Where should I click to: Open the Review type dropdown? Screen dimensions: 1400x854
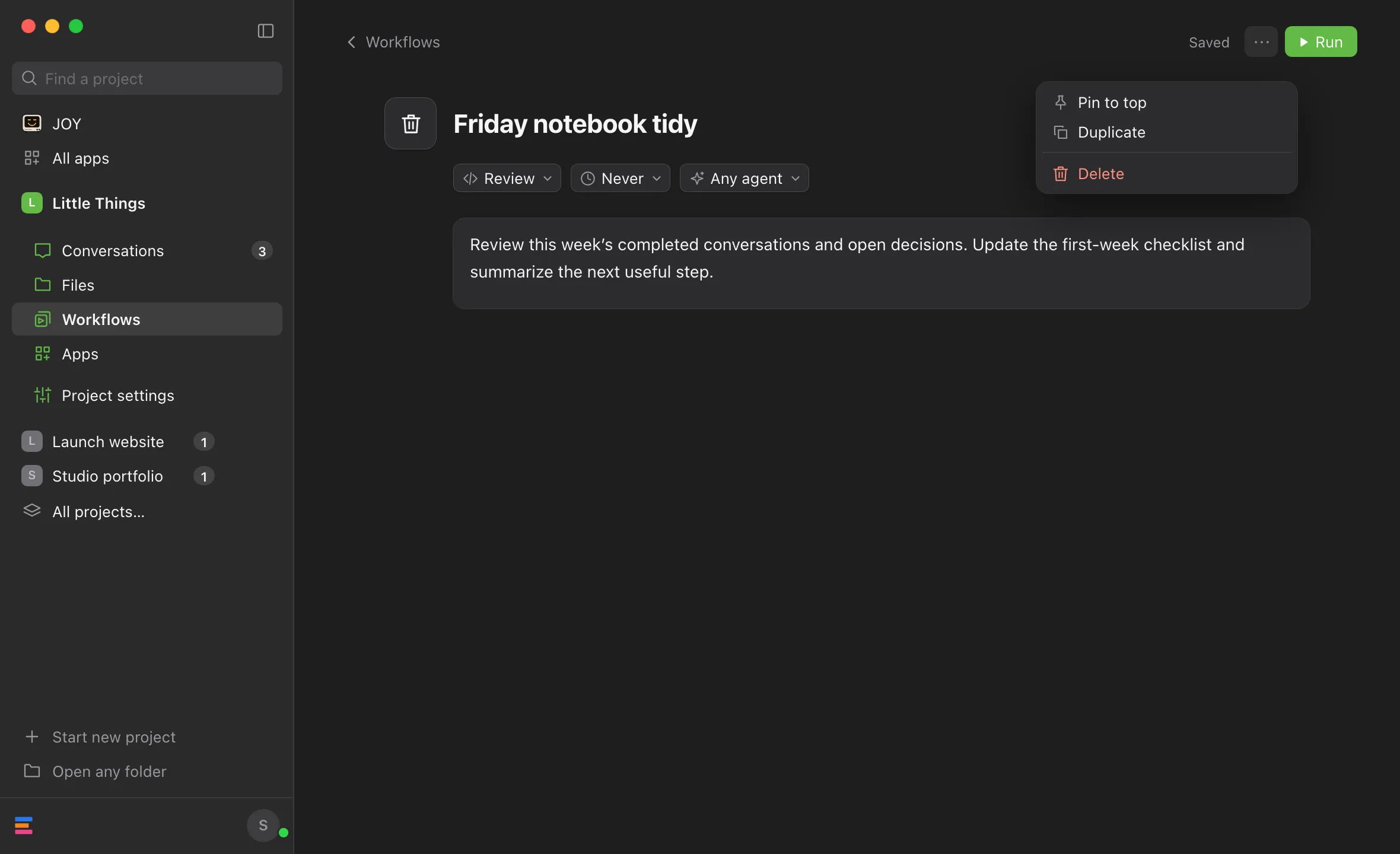coord(507,178)
